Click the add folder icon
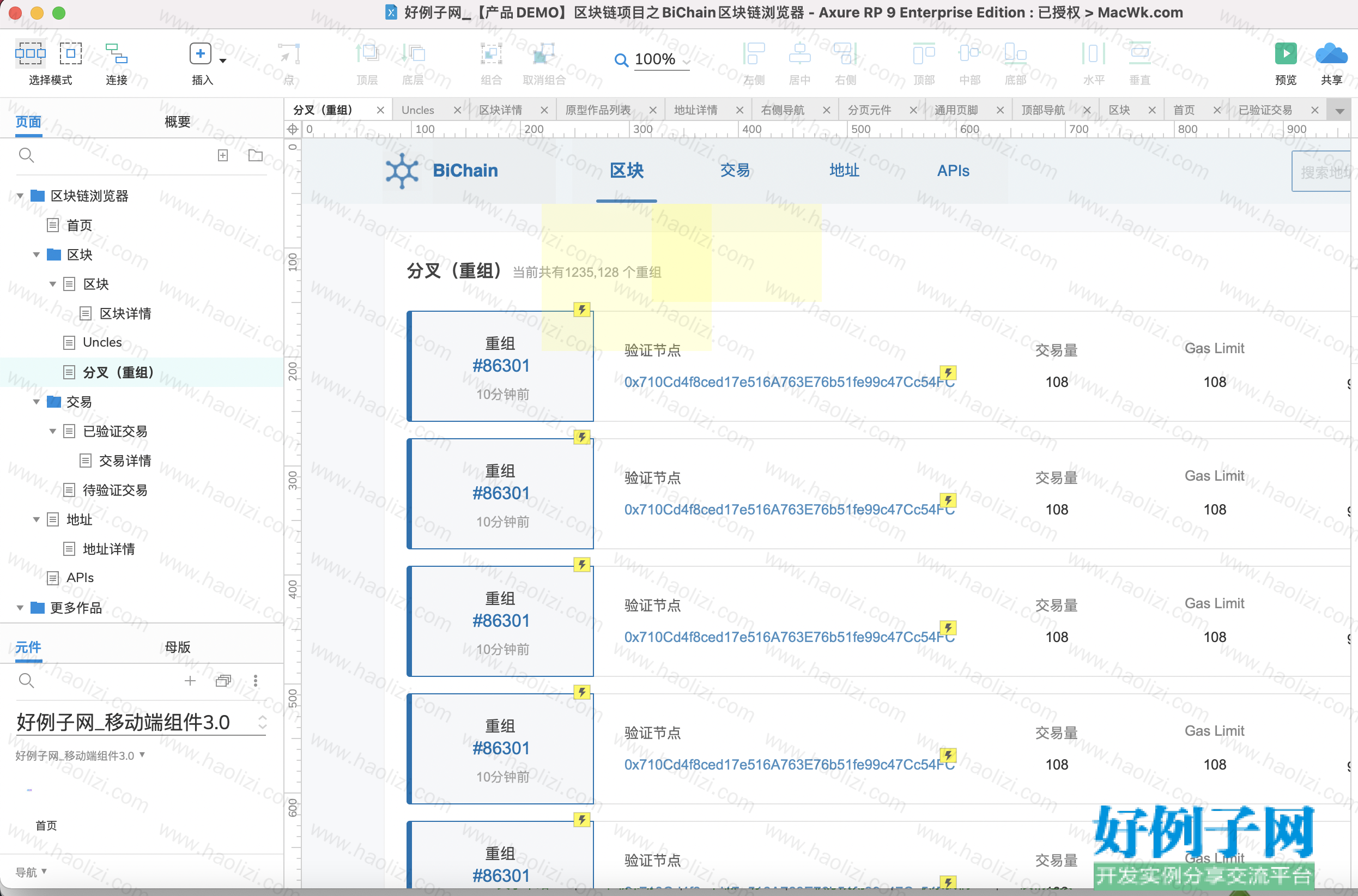 pos(256,155)
